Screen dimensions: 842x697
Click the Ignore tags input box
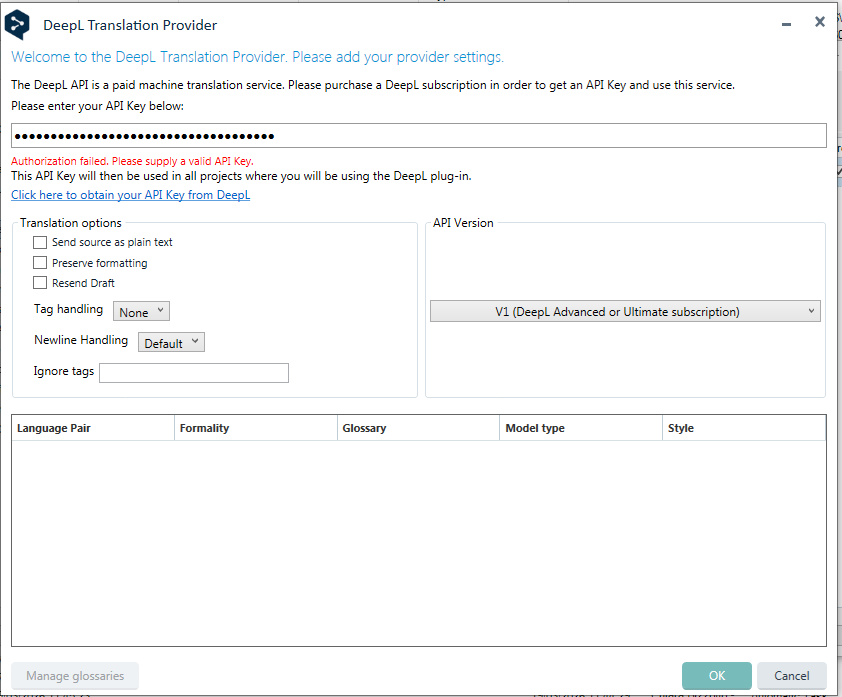(x=193, y=372)
